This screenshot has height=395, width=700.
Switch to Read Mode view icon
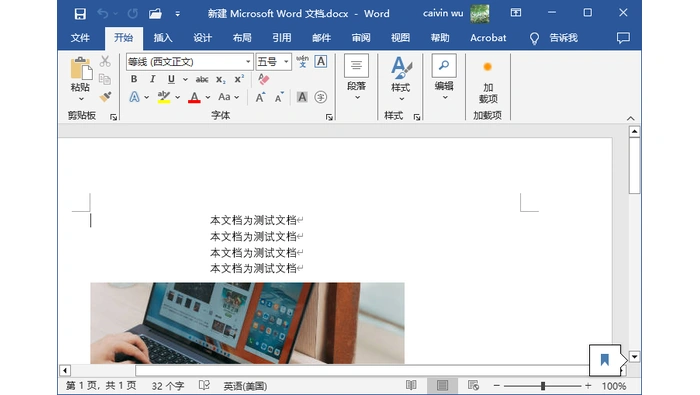tap(411, 385)
